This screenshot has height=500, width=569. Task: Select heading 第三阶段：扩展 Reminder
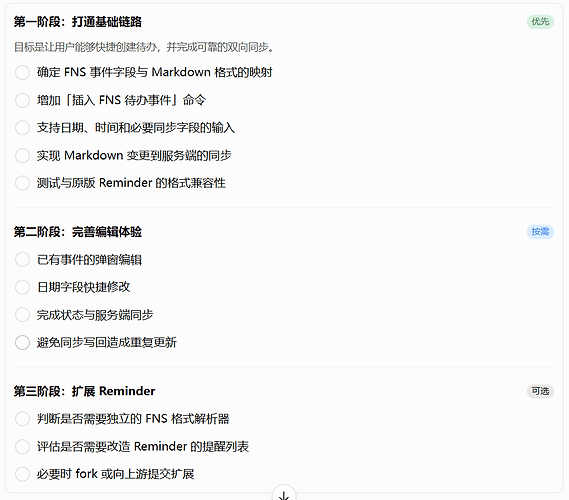[84, 391]
